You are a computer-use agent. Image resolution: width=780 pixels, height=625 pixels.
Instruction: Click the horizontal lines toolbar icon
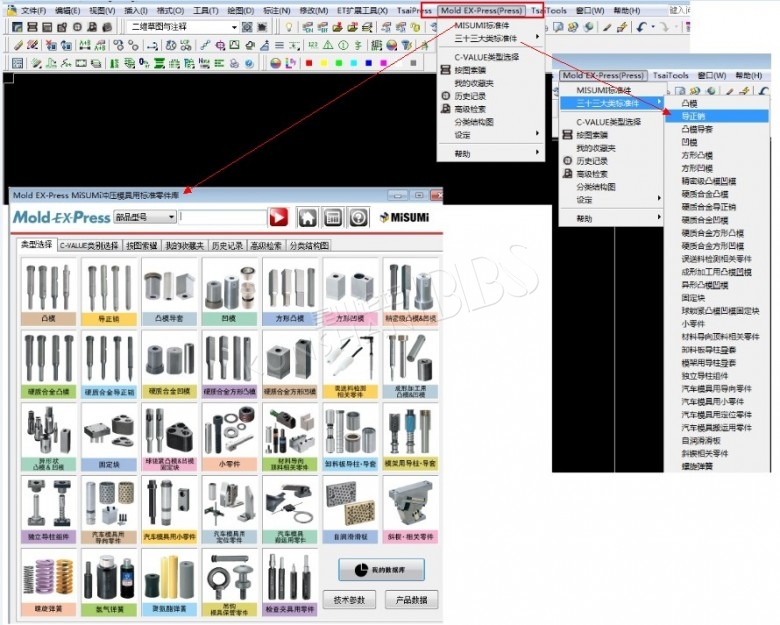pyautogui.click(x=279, y=45)
